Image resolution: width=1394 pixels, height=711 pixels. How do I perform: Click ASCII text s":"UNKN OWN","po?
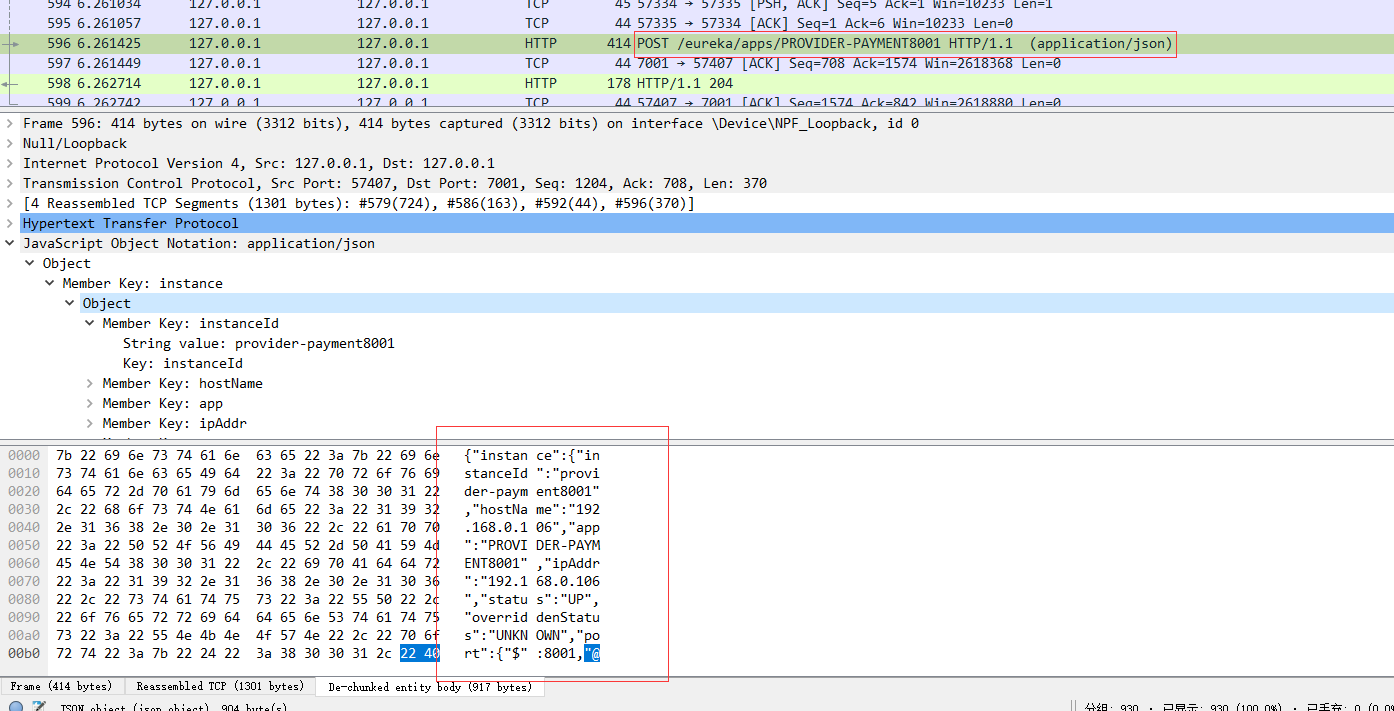point(532,635)
